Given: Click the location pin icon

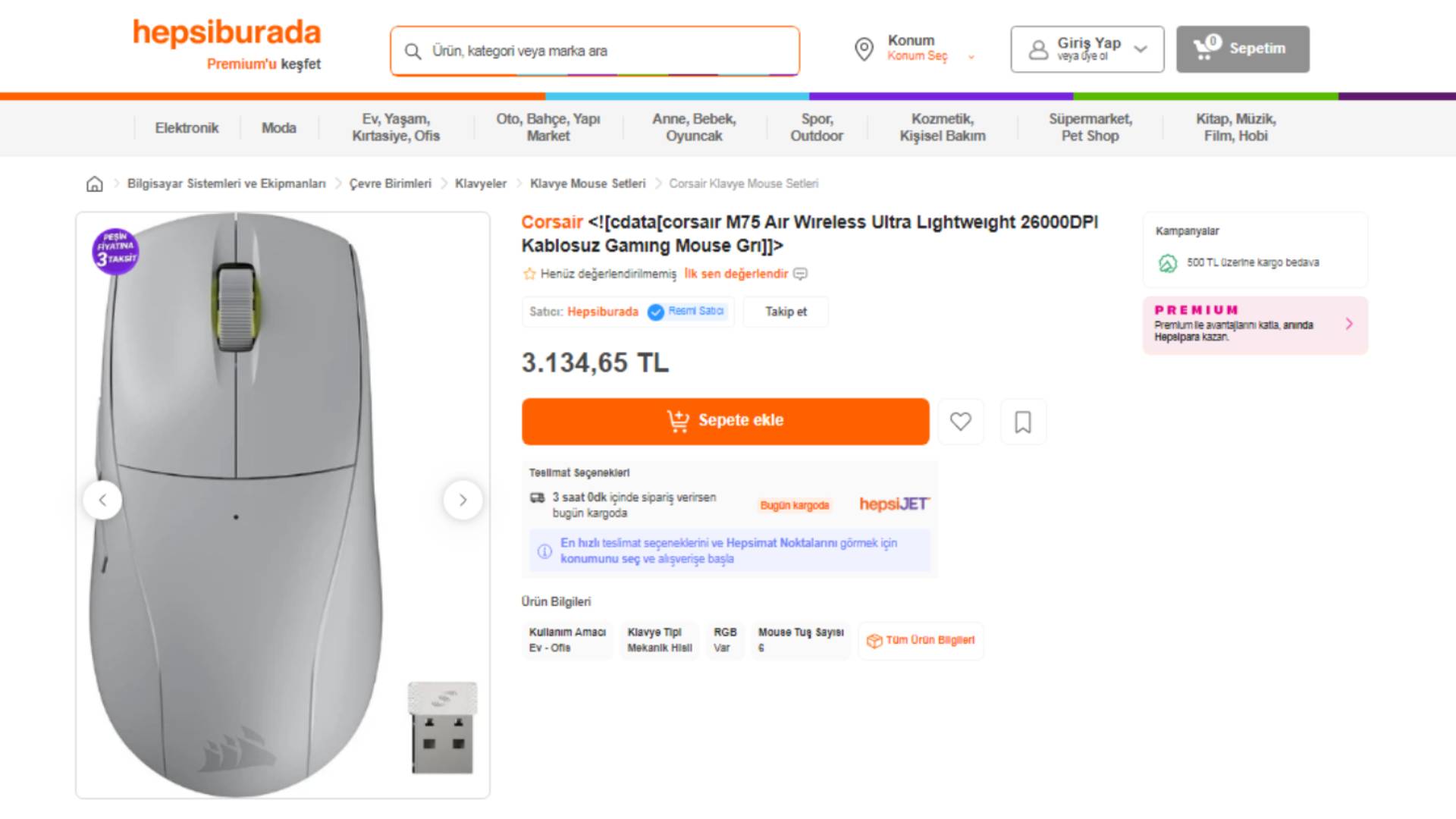Looking at the screenshot, I should tap(864, 49).
